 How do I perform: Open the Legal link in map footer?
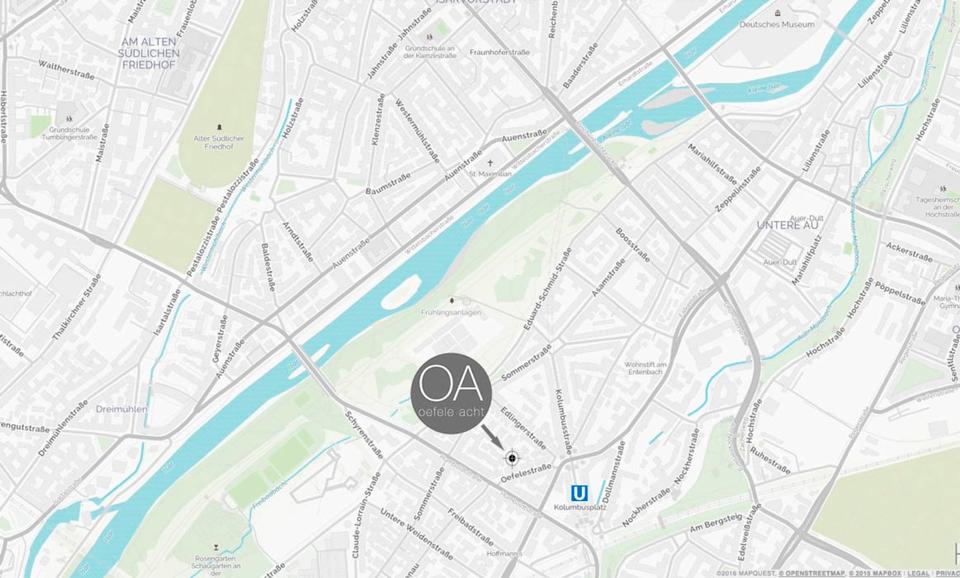click(x=918, y=574)
